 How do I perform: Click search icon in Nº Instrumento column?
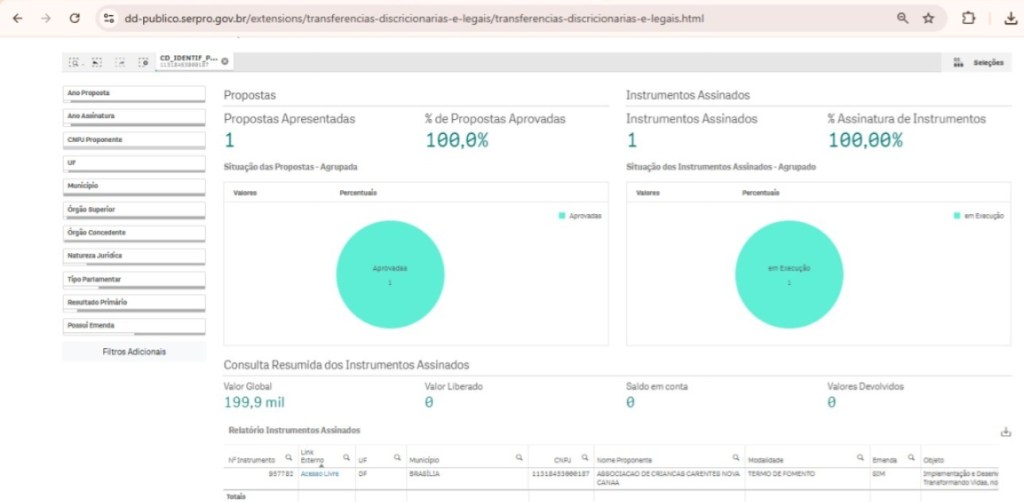point(285,457)
